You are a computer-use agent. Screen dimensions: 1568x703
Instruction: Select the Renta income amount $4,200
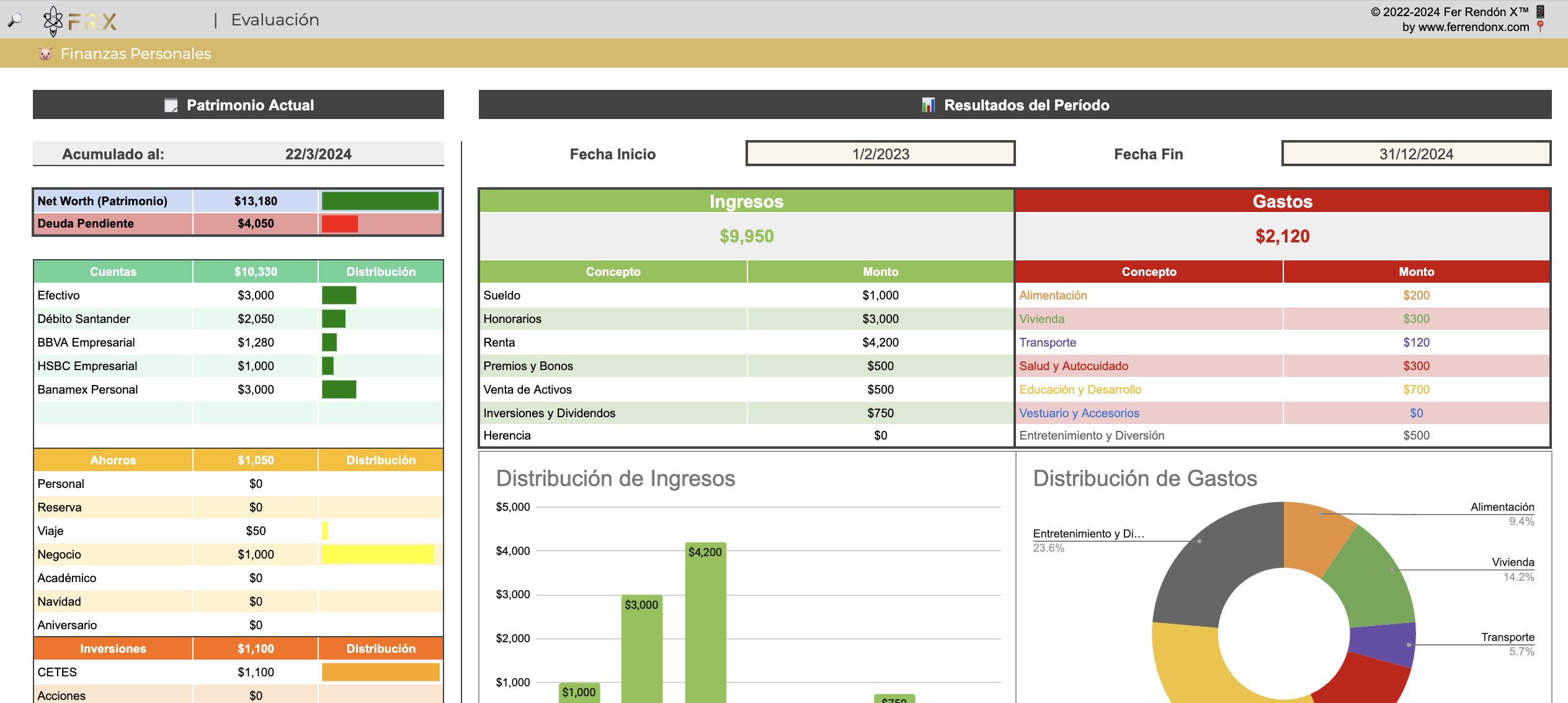[880, 342]
